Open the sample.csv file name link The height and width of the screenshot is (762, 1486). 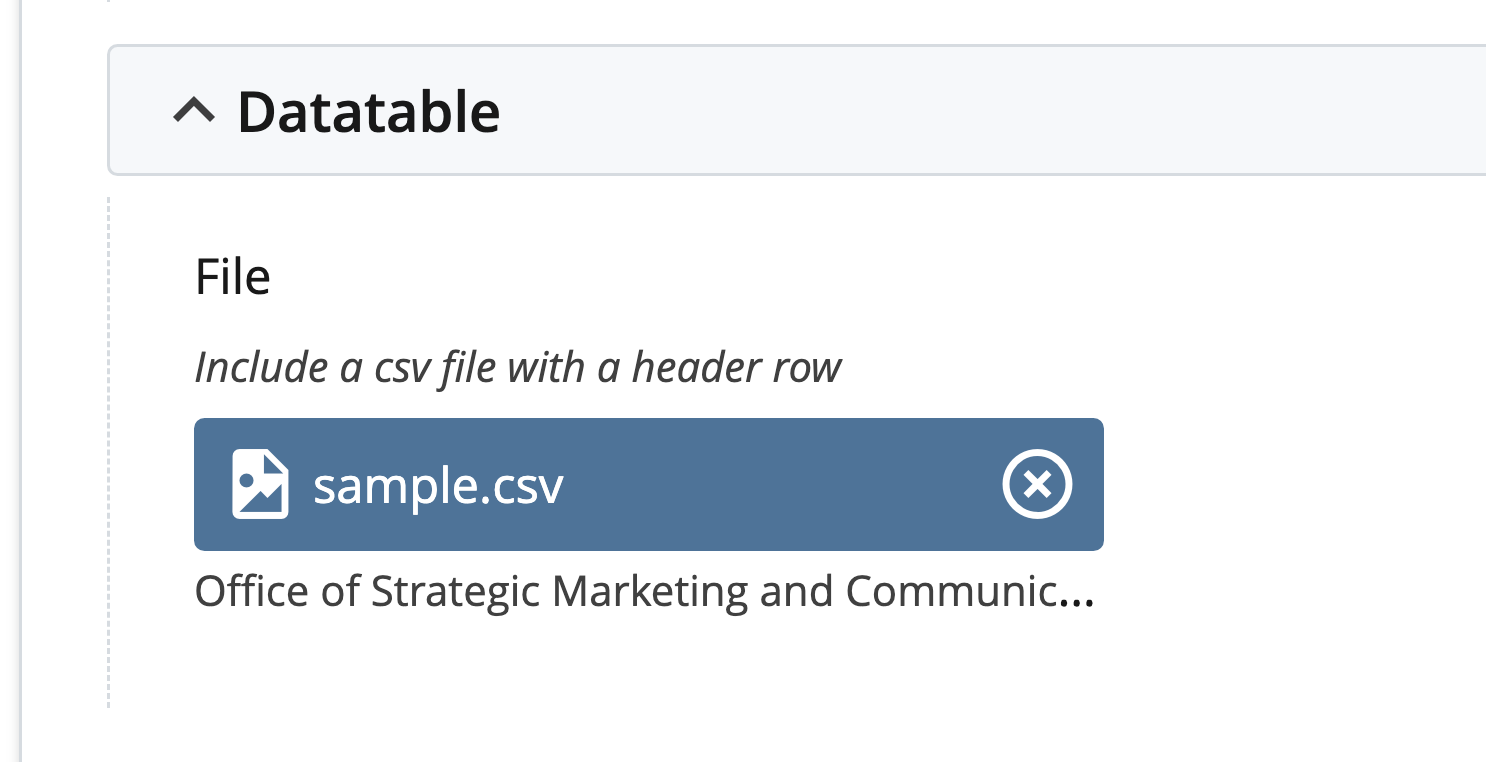click(438, 486)
